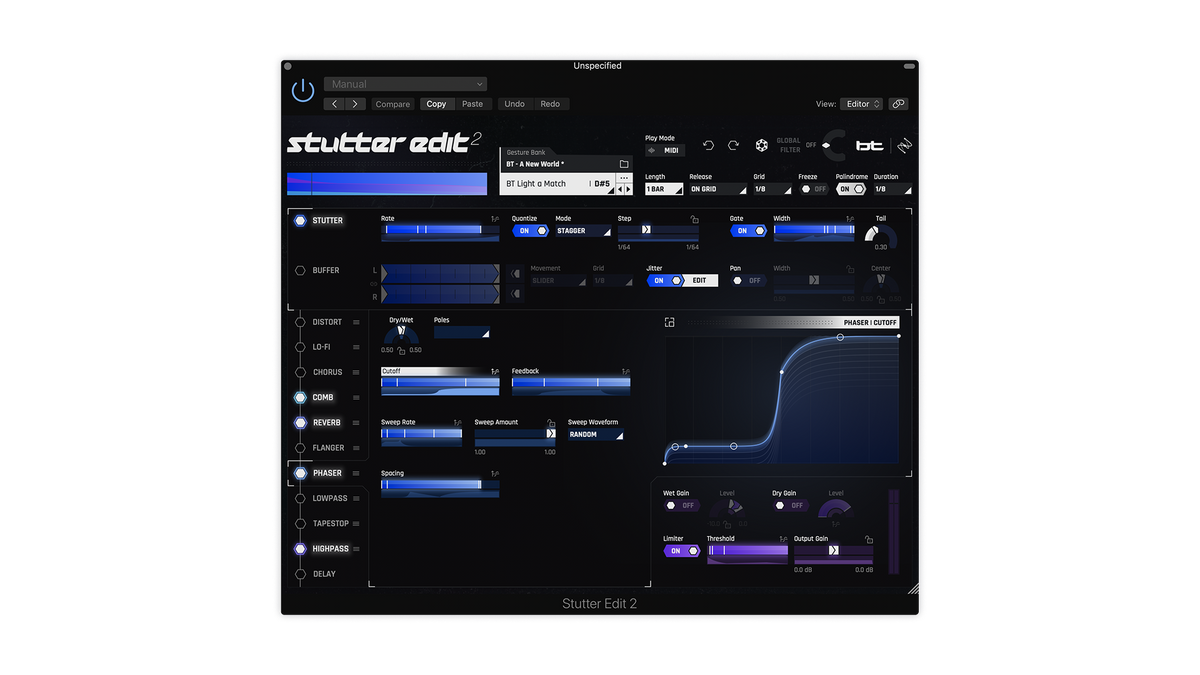Open the gesture options ellipsis button
Viewport: 1200px width, 675px height.
(624, 178)
